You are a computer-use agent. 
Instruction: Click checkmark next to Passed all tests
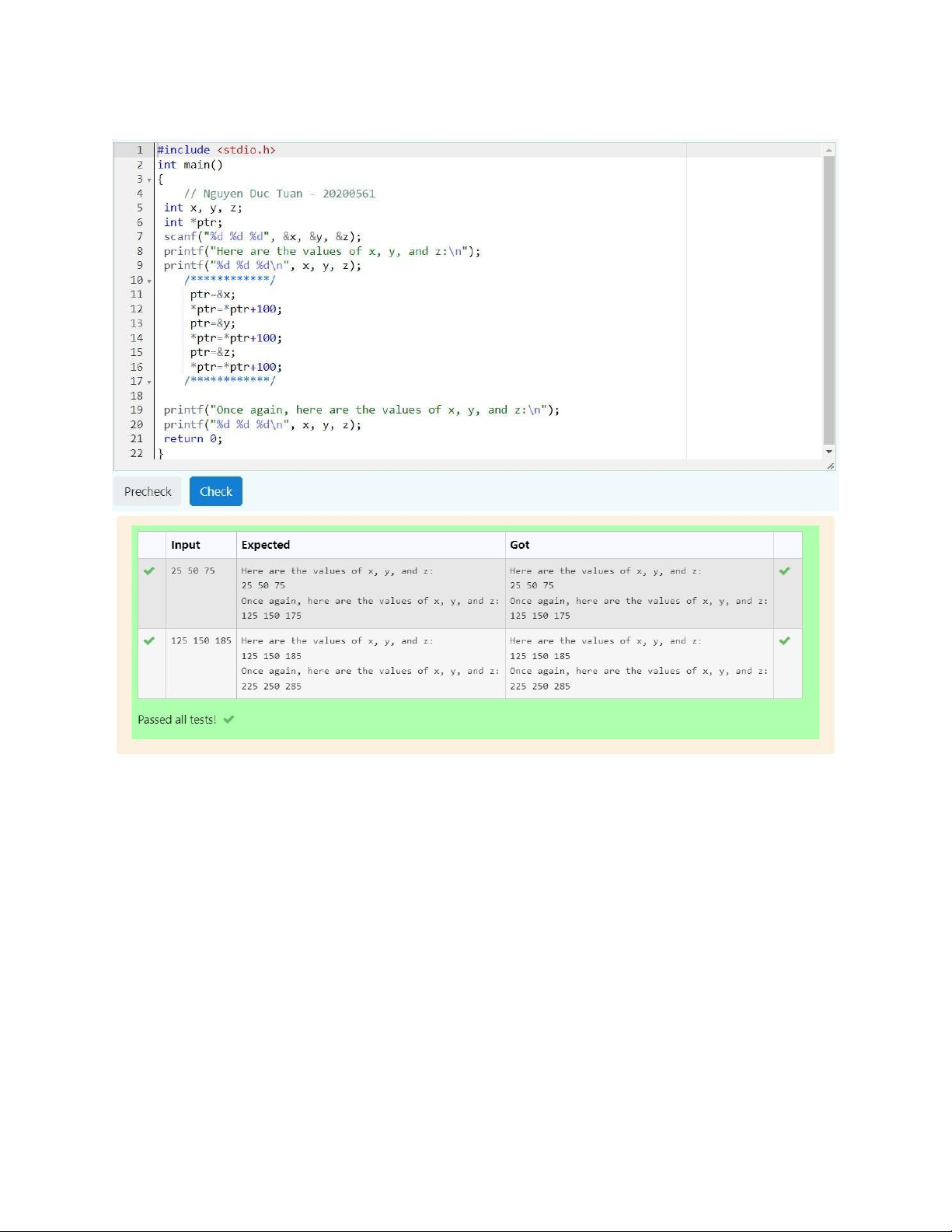pyautogui.click(x=228, y=720)
